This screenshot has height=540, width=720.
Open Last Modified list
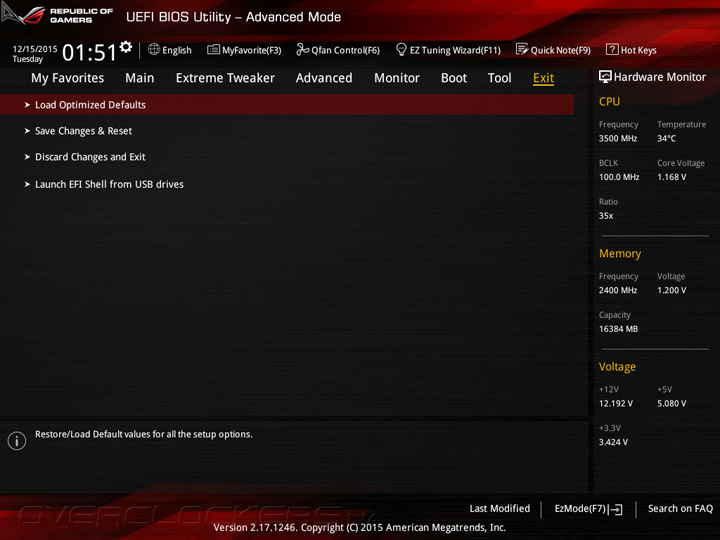(500, 509)
